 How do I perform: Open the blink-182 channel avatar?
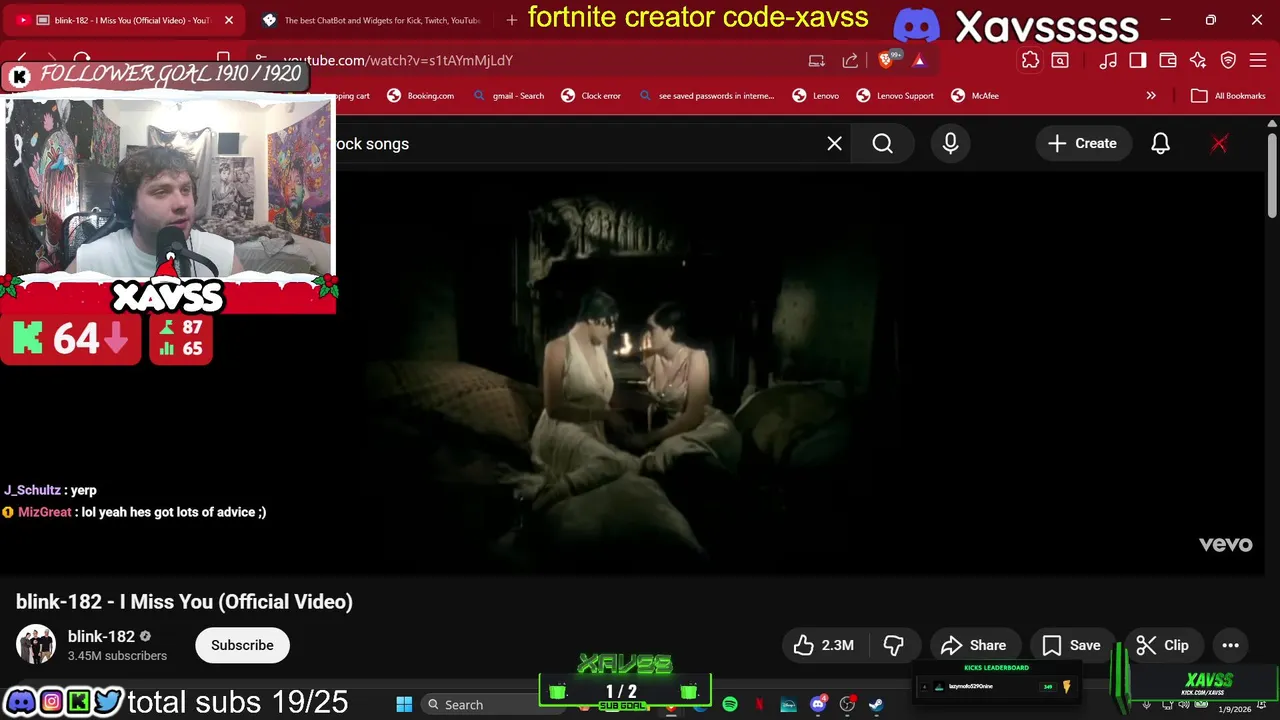[x=36, y=645]
